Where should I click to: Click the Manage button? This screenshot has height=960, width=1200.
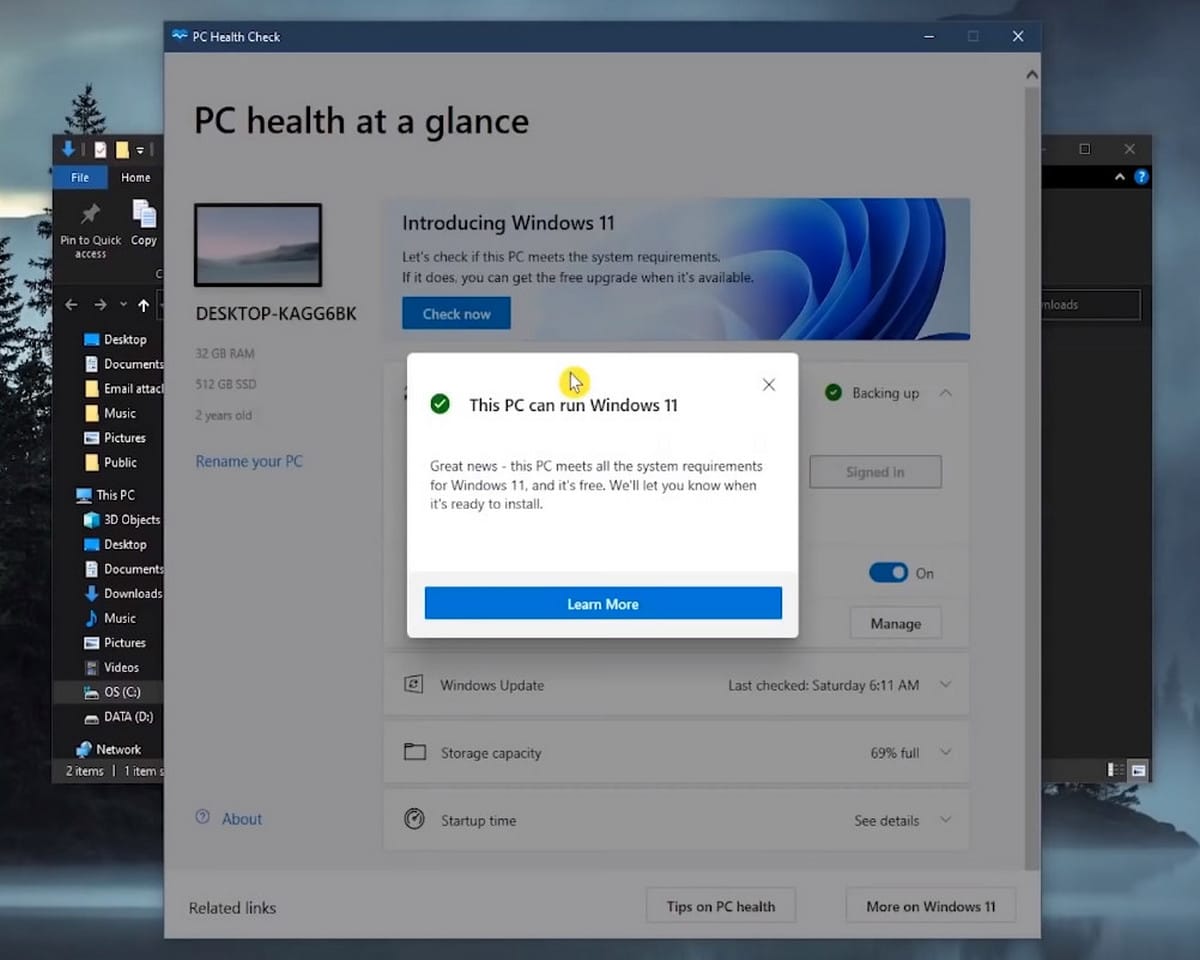895,623
